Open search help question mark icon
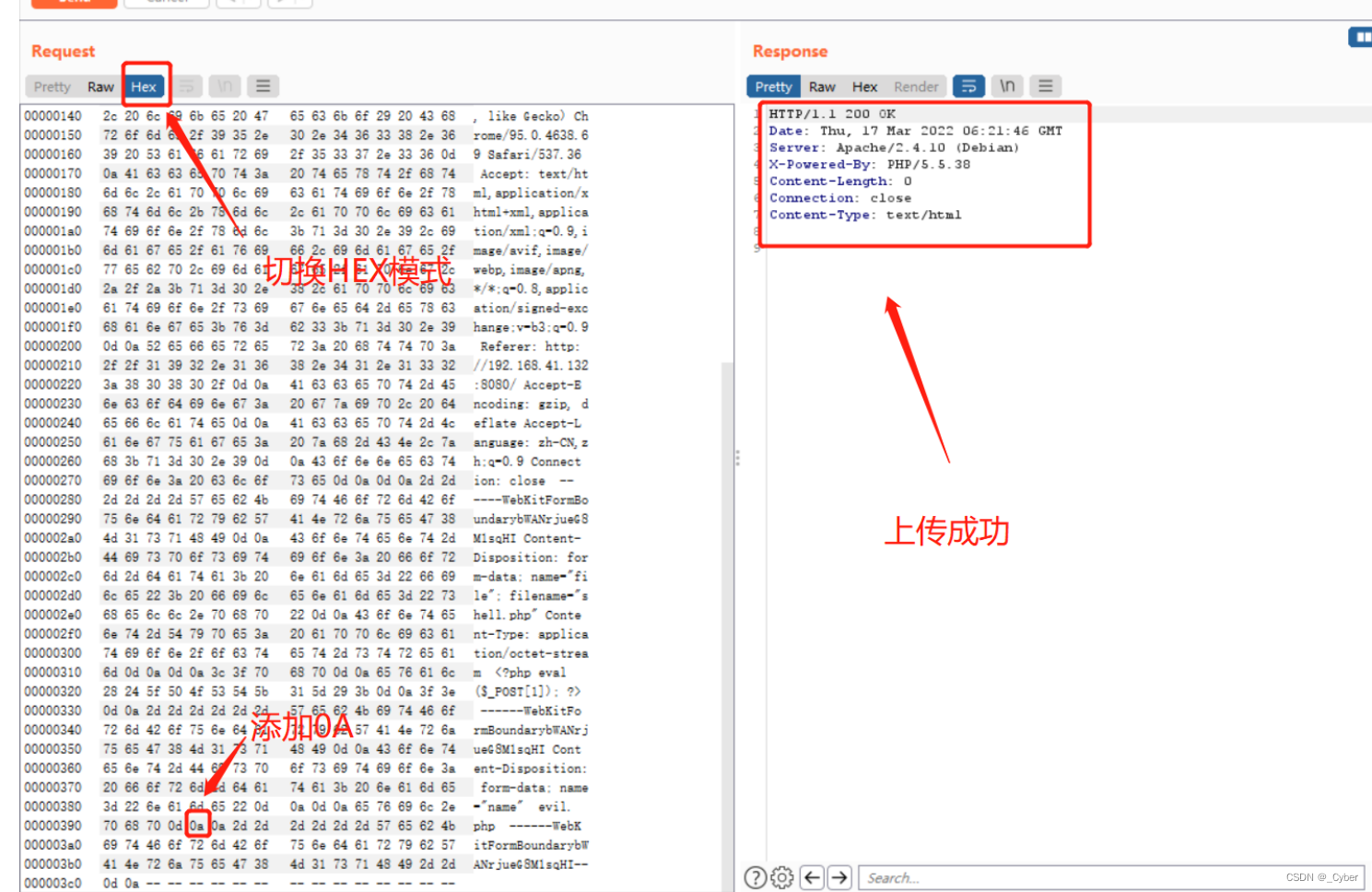 pos(755,877)
